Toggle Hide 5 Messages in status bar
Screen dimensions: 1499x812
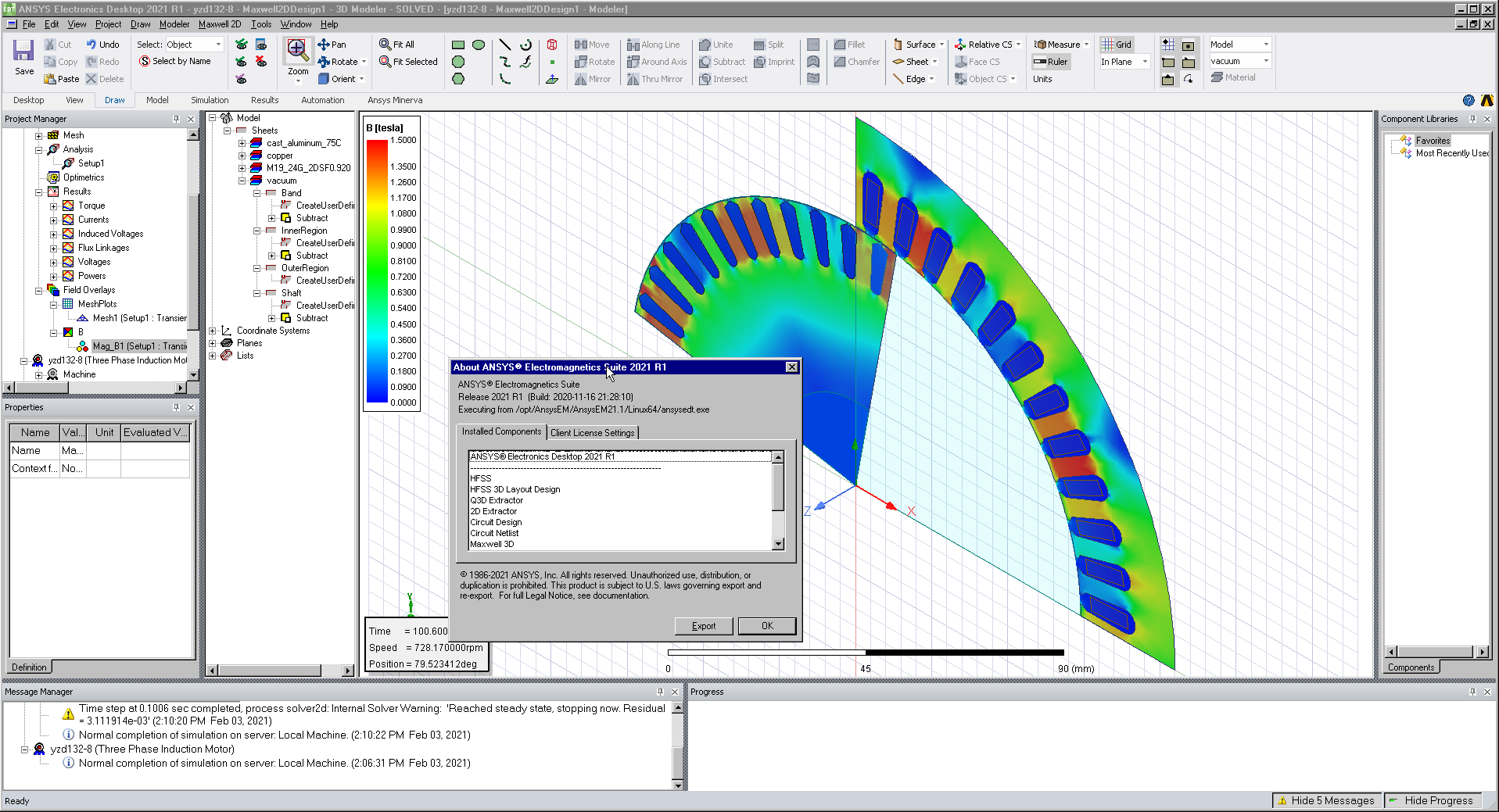(1325, 800)
